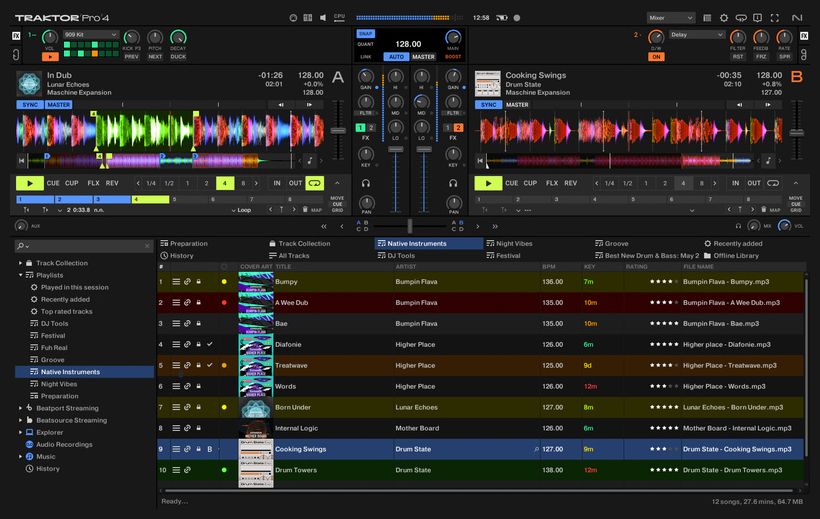Toggle Deck A SYNC button
Image resolution: width=820 pixels, height=519 pixels.
coord(30,105)
